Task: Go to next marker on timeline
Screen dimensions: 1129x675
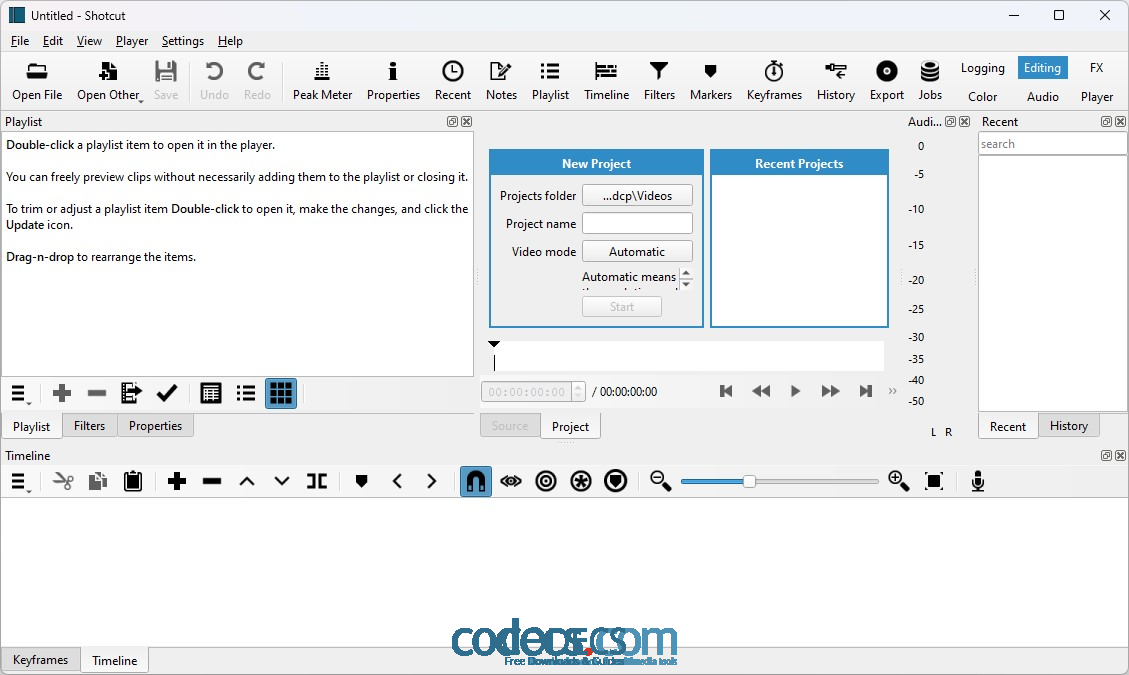Action: pyautogui.click(x=431, y=481)
